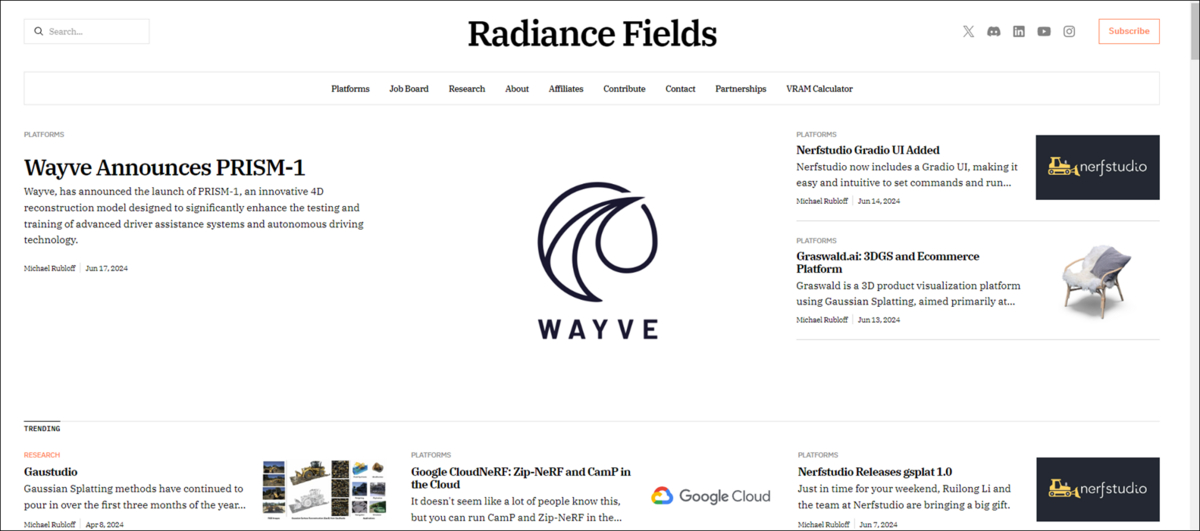
Task: Open the VRAM Calculator menu item
Action: pyautogui.click(x=819, y=89)
